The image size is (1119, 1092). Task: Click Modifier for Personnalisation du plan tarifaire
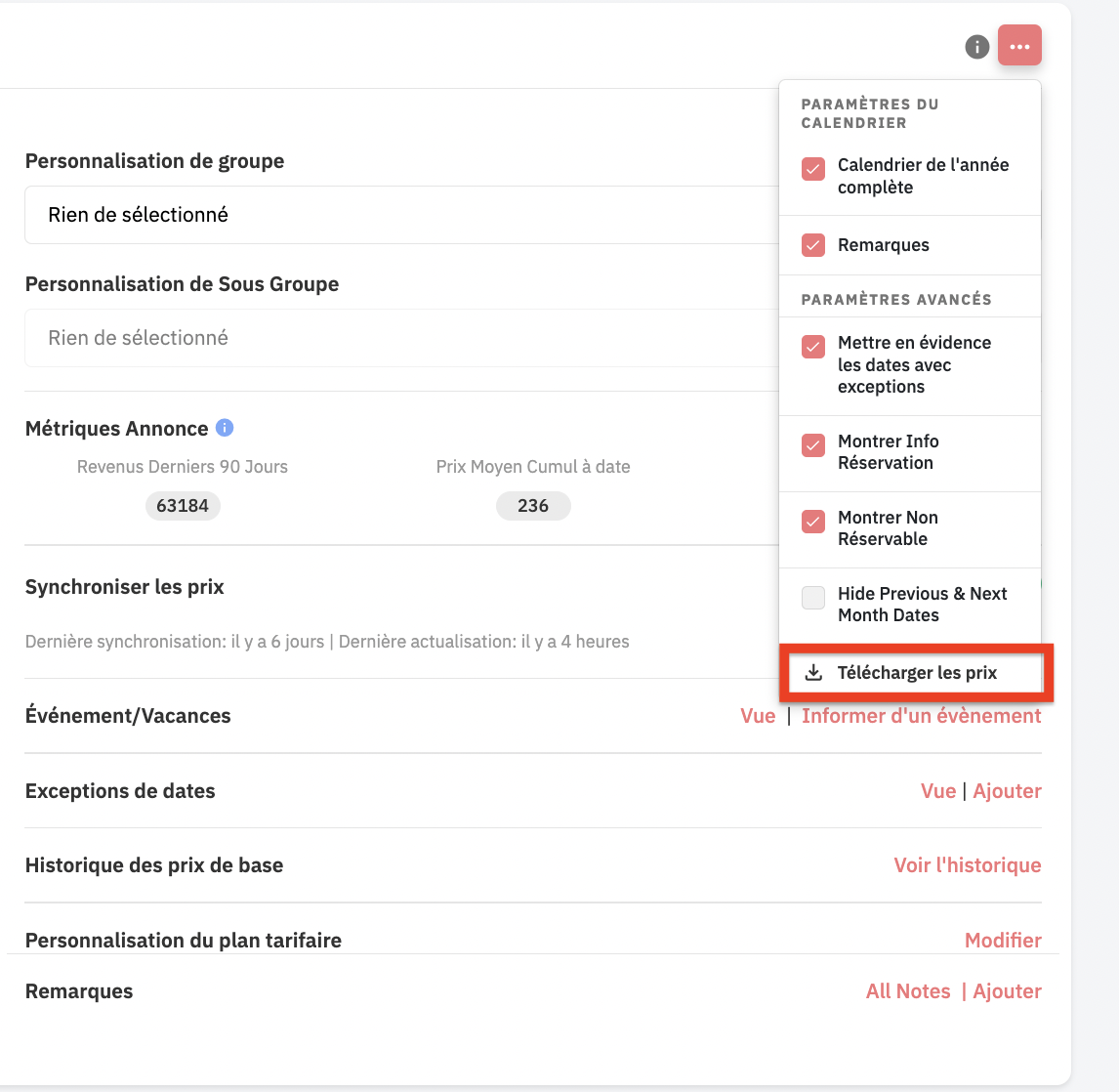point(1003,940)
